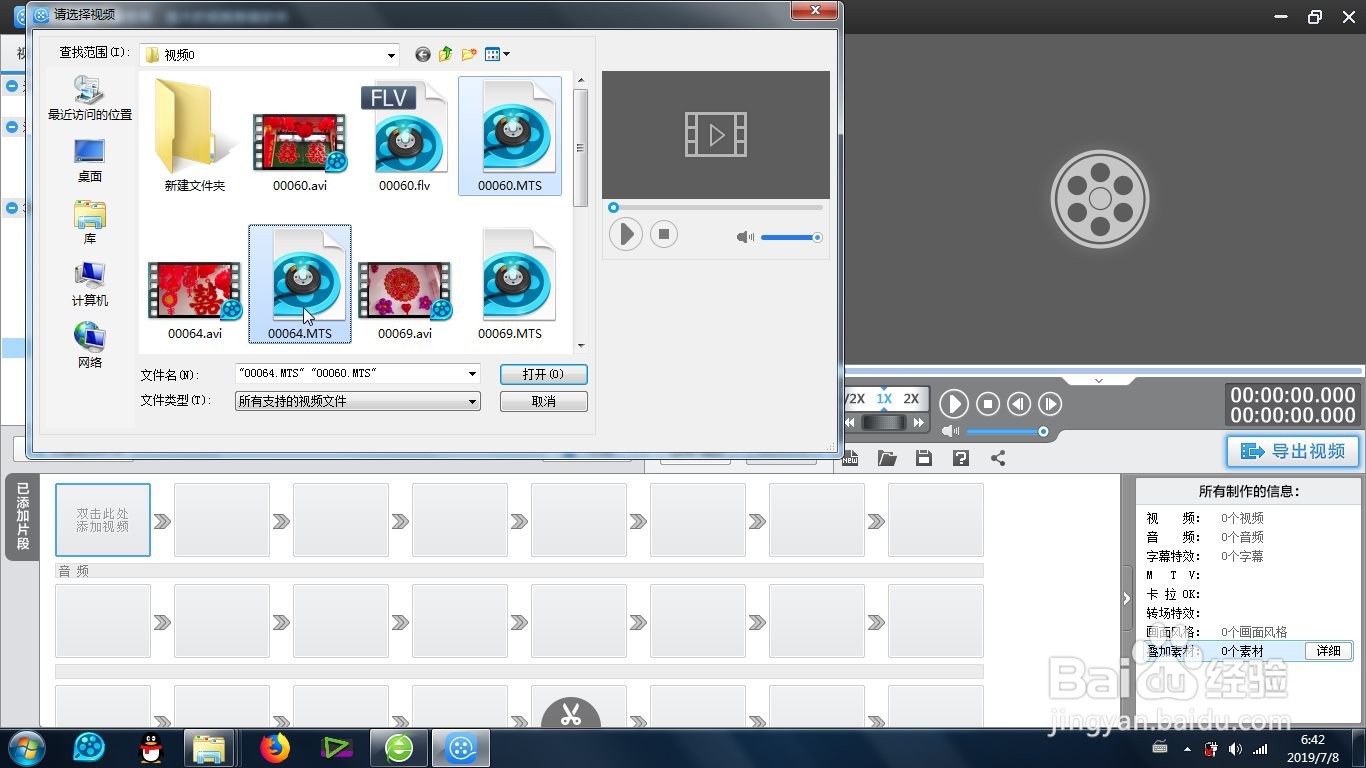Select the 00060.avi video file

coord(300,150)
